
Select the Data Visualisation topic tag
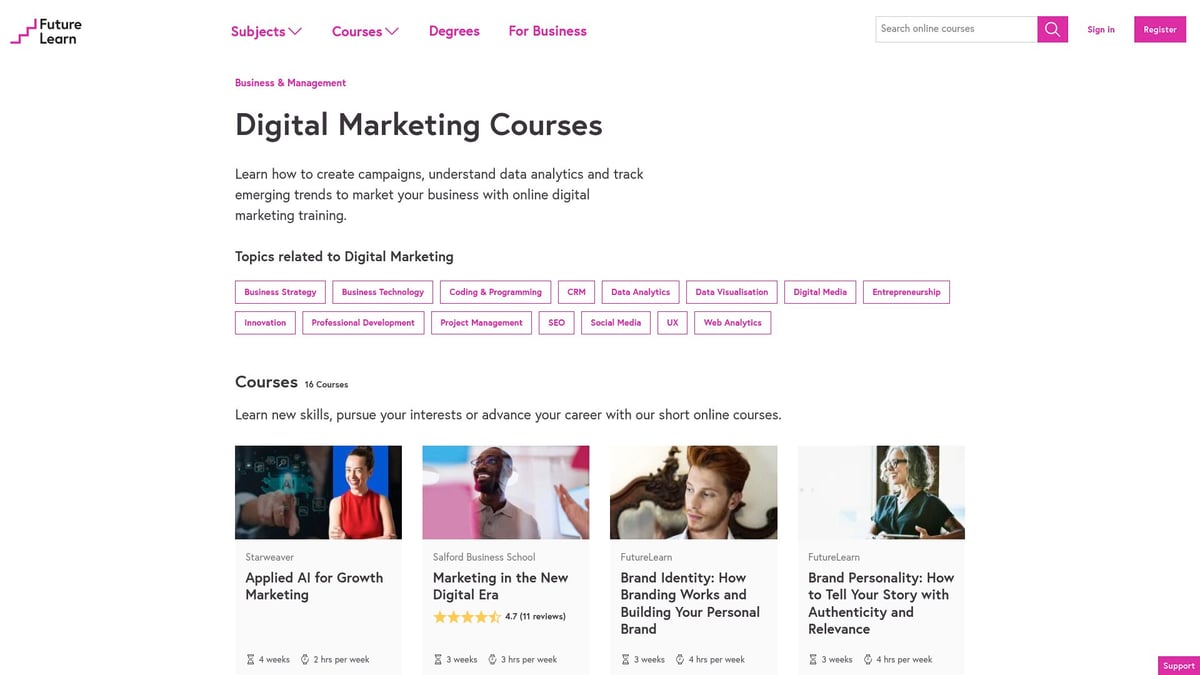732,292
